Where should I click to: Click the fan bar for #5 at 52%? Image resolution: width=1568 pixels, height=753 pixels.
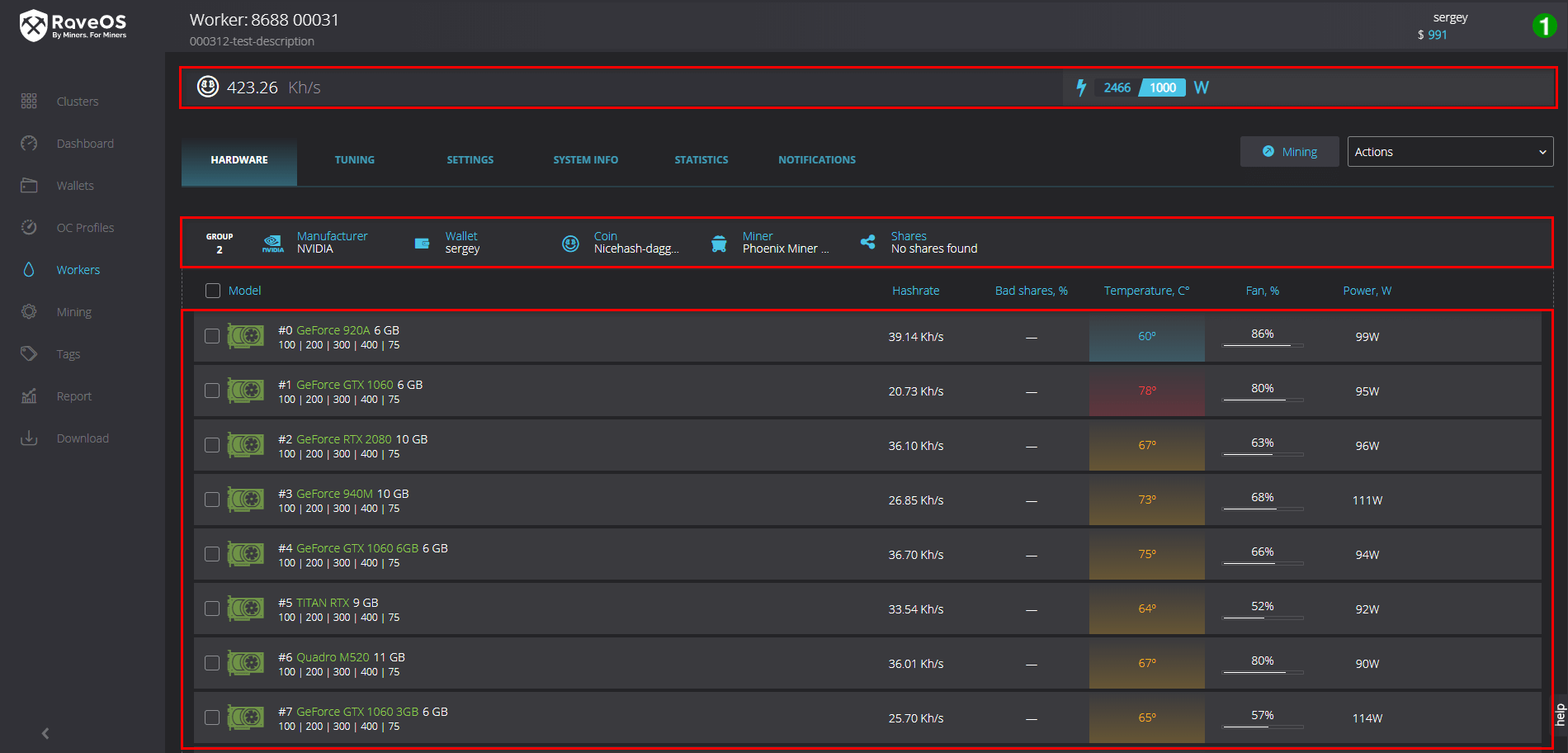pos(1263,618)
